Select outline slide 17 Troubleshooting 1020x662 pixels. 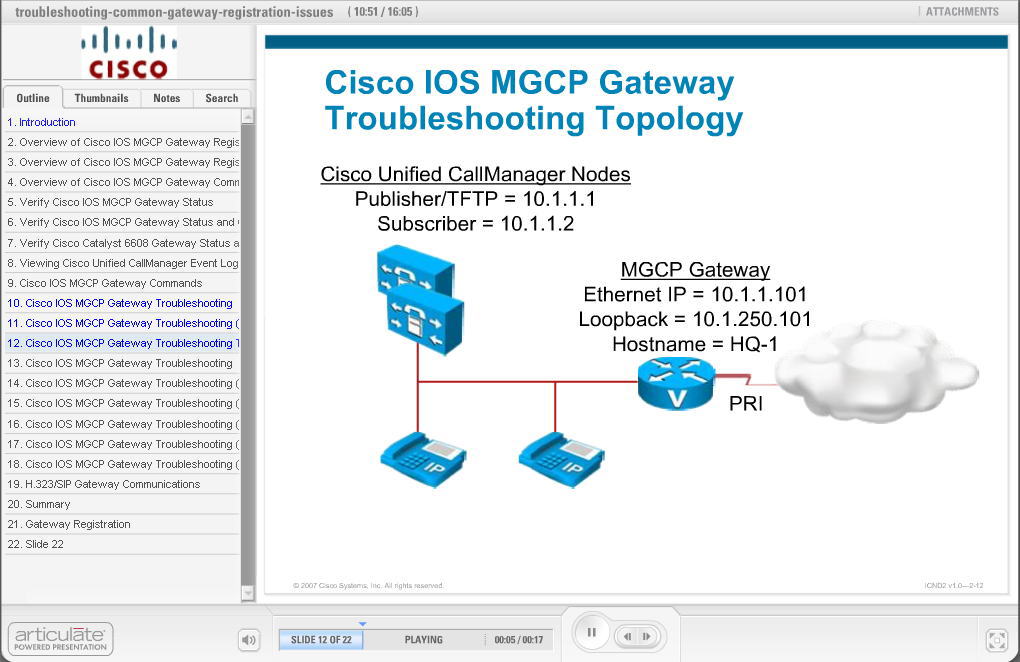coord(122,444)
